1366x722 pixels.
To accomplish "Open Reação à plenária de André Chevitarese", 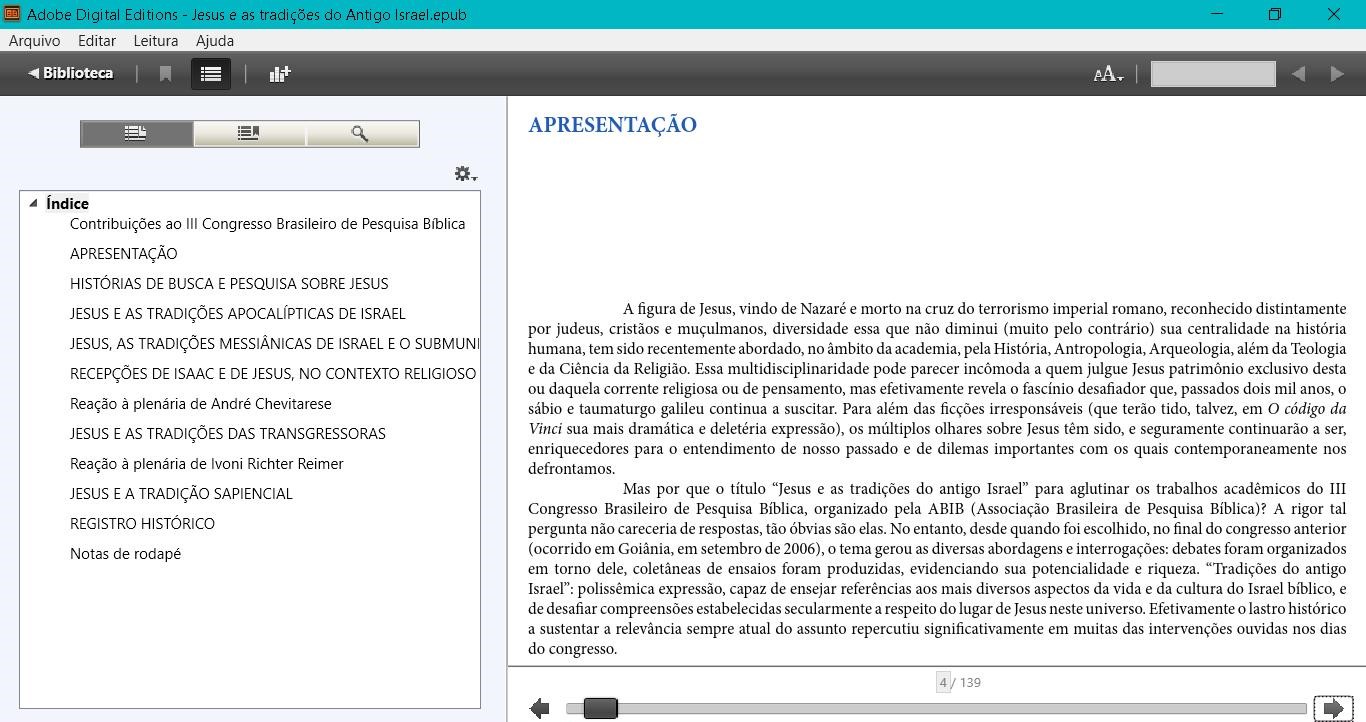I will coord(200,404).
